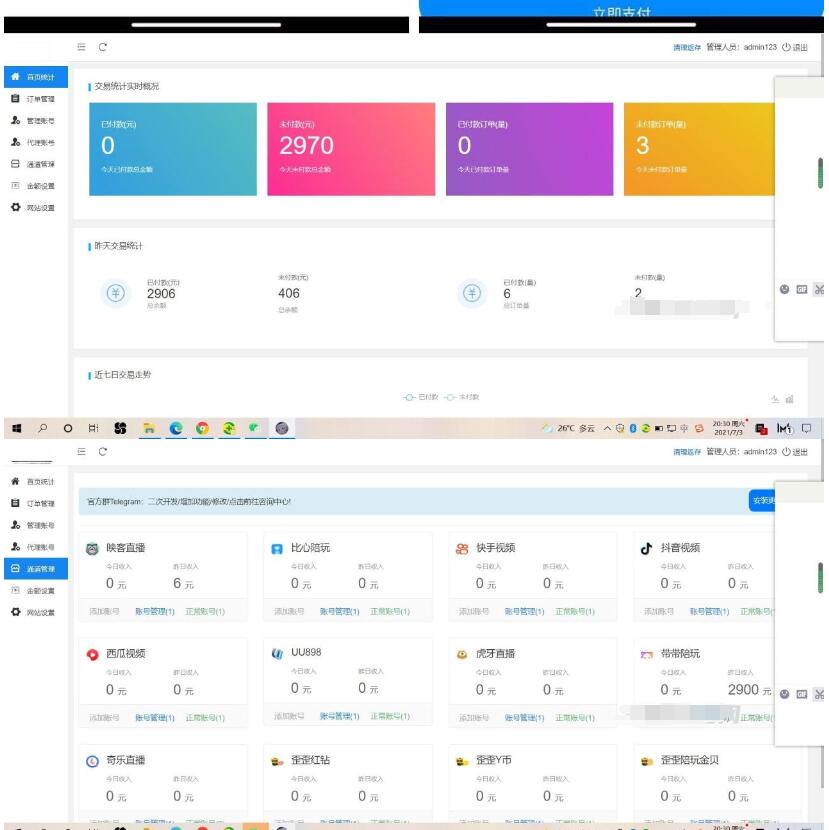Click 正常账号(1) under 快手视频 card
This screenshot has height=830, width=829.
[x=575, y=611]
